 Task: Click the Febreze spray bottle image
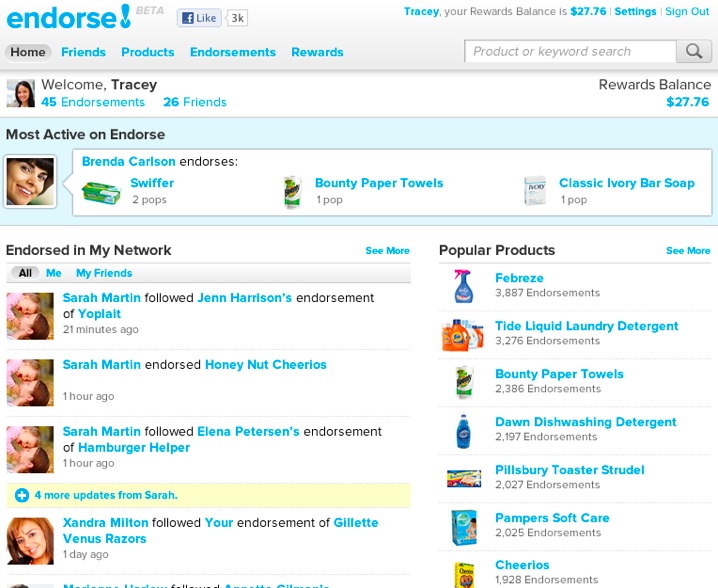tap(463, 286)
